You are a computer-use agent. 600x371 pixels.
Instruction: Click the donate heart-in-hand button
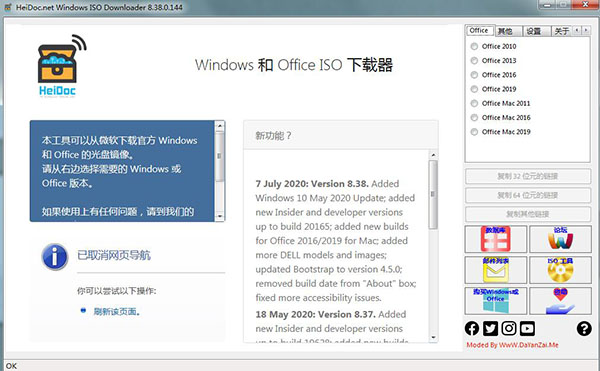click(x=560, y=301)
